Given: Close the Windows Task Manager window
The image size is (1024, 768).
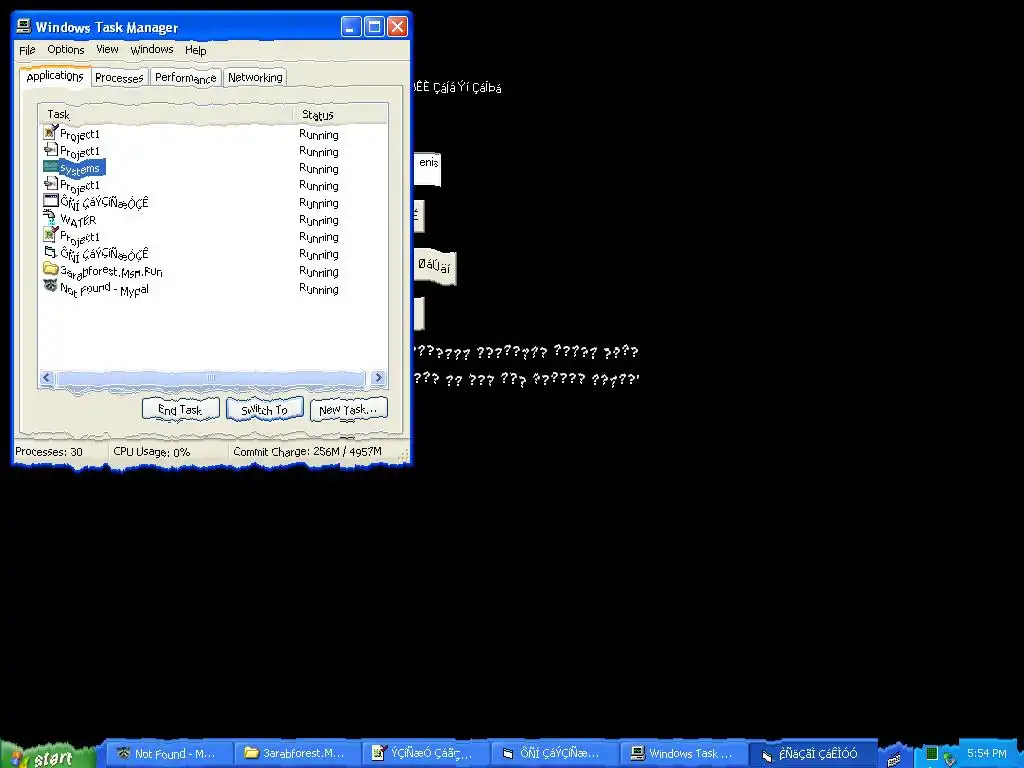Looking at the screenshot, I should (x=398, y=27).
